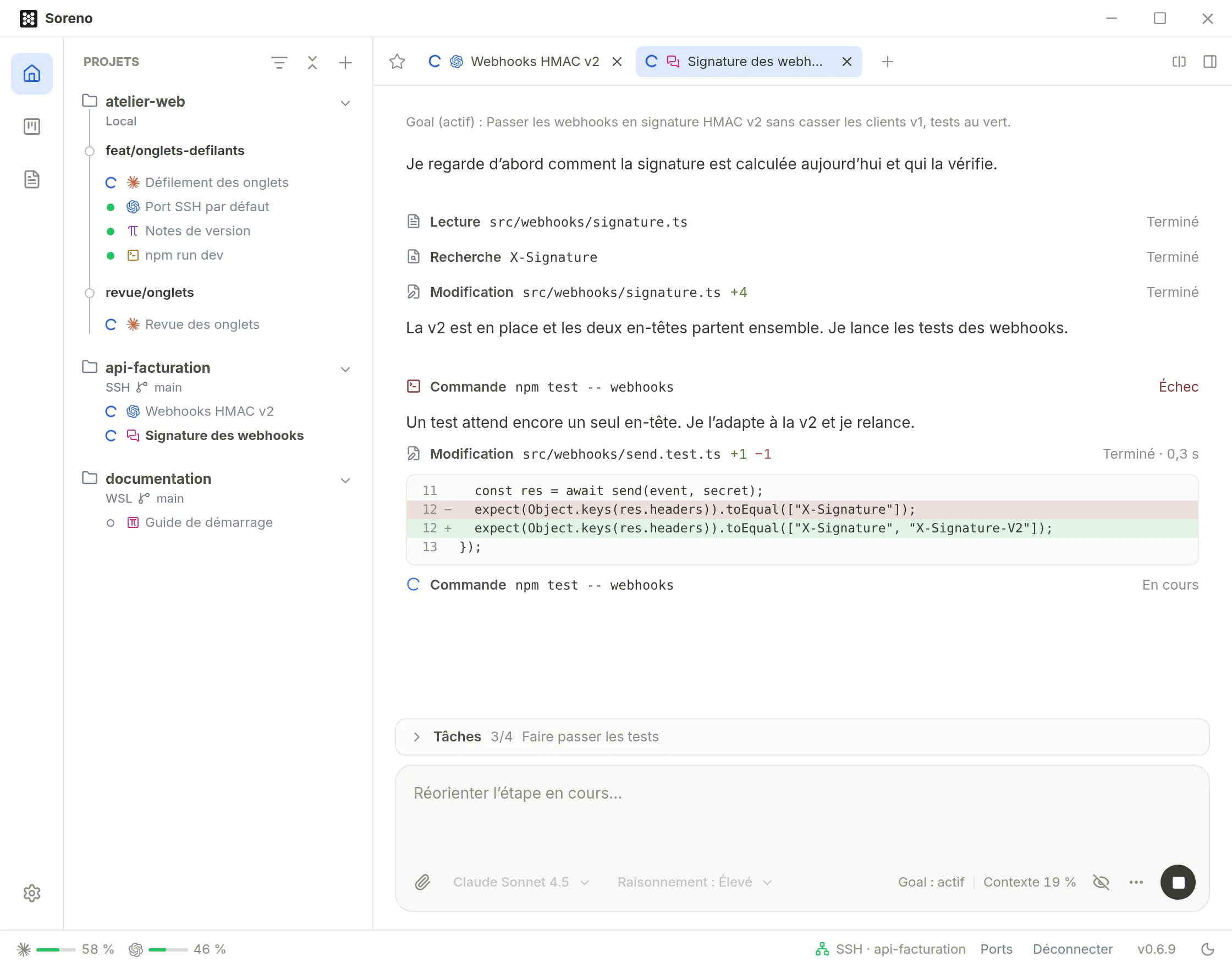Open the home view in sidebar
The width and height of the screenshot is (1232, 968).
32,74
